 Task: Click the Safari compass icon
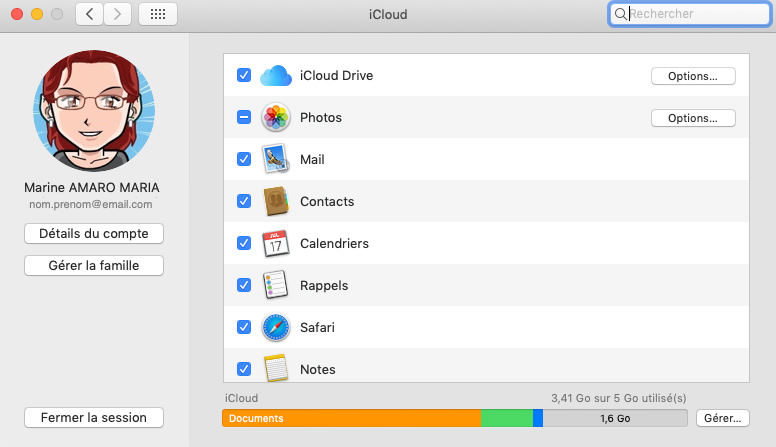(x=276, y=327)
